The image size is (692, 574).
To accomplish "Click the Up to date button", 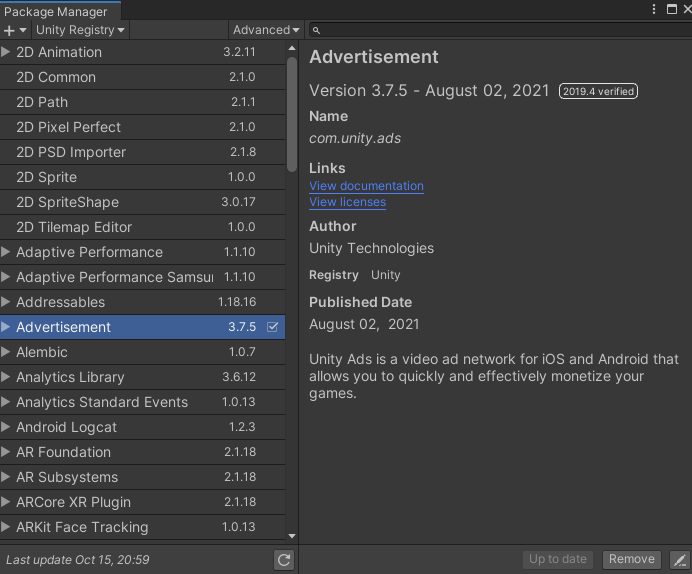I will tap(558, 559).
